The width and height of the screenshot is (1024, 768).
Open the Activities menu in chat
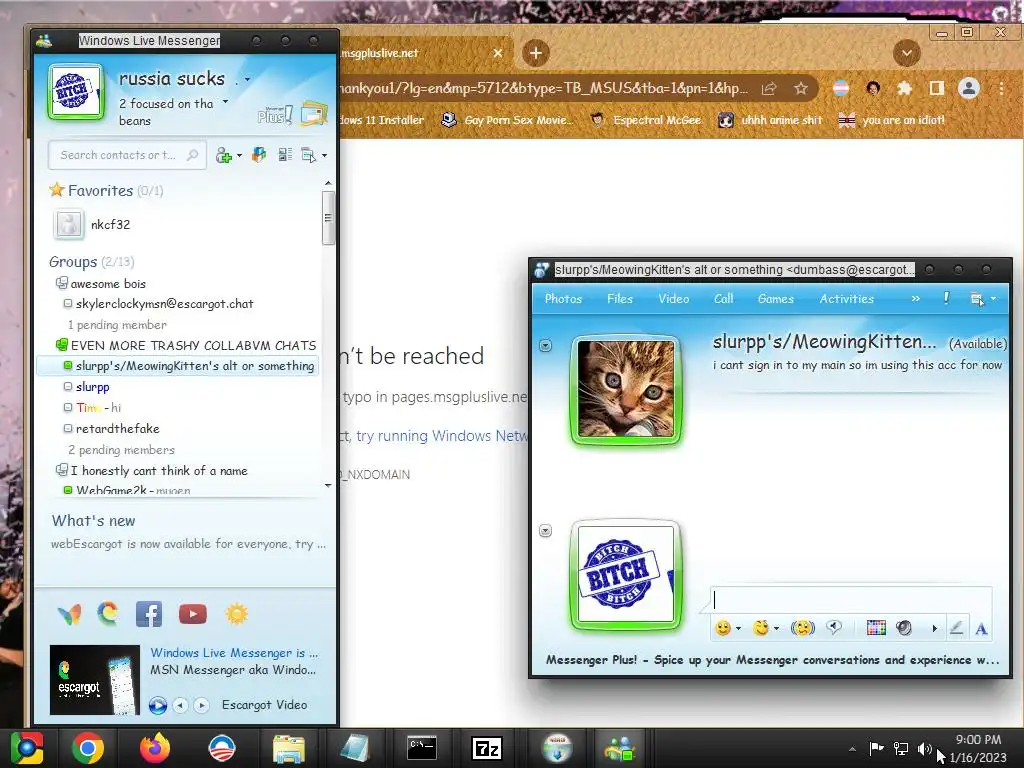click(846, 298)
